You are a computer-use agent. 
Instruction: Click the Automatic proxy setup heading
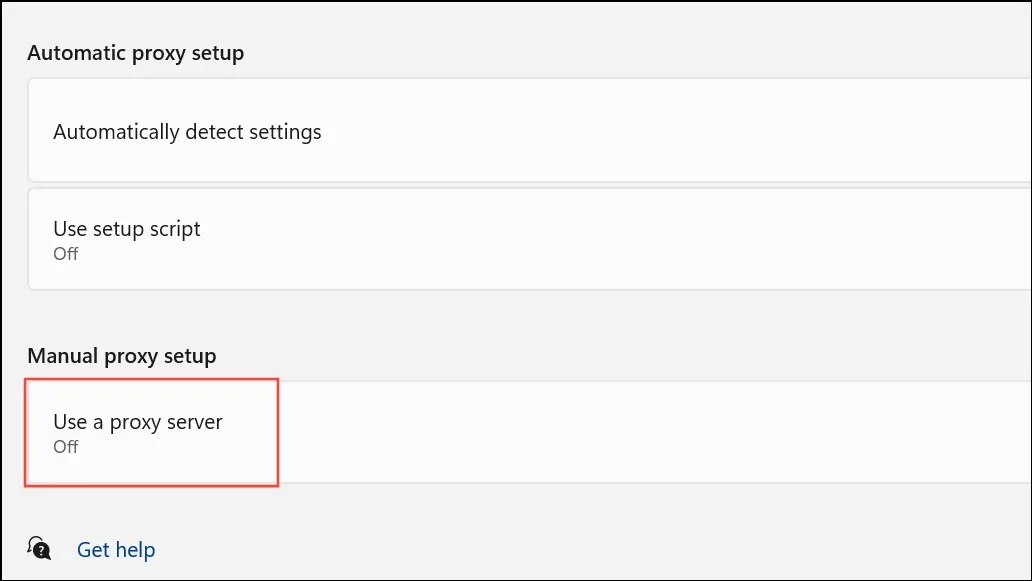[x=136, y=53]
